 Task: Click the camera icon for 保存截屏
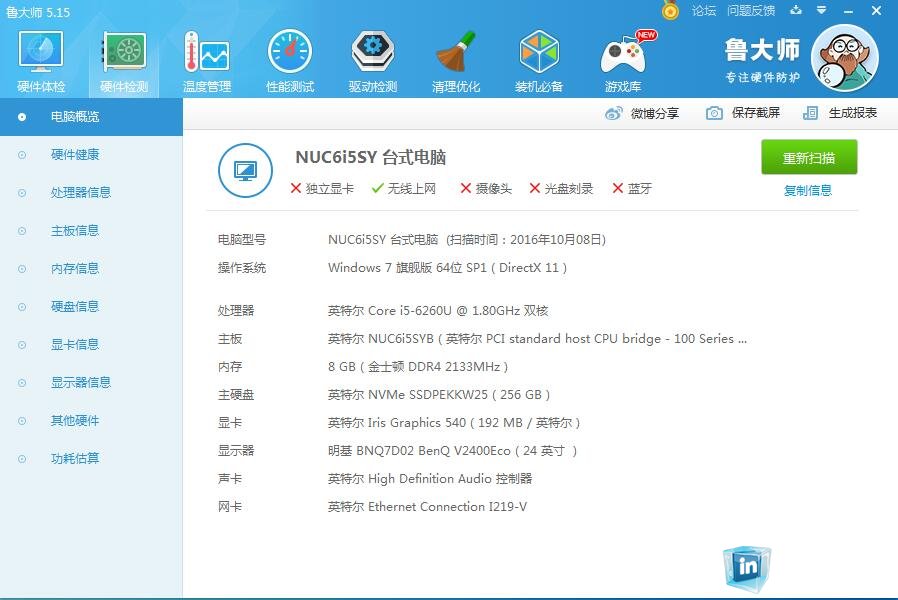[x=714, y=113]
